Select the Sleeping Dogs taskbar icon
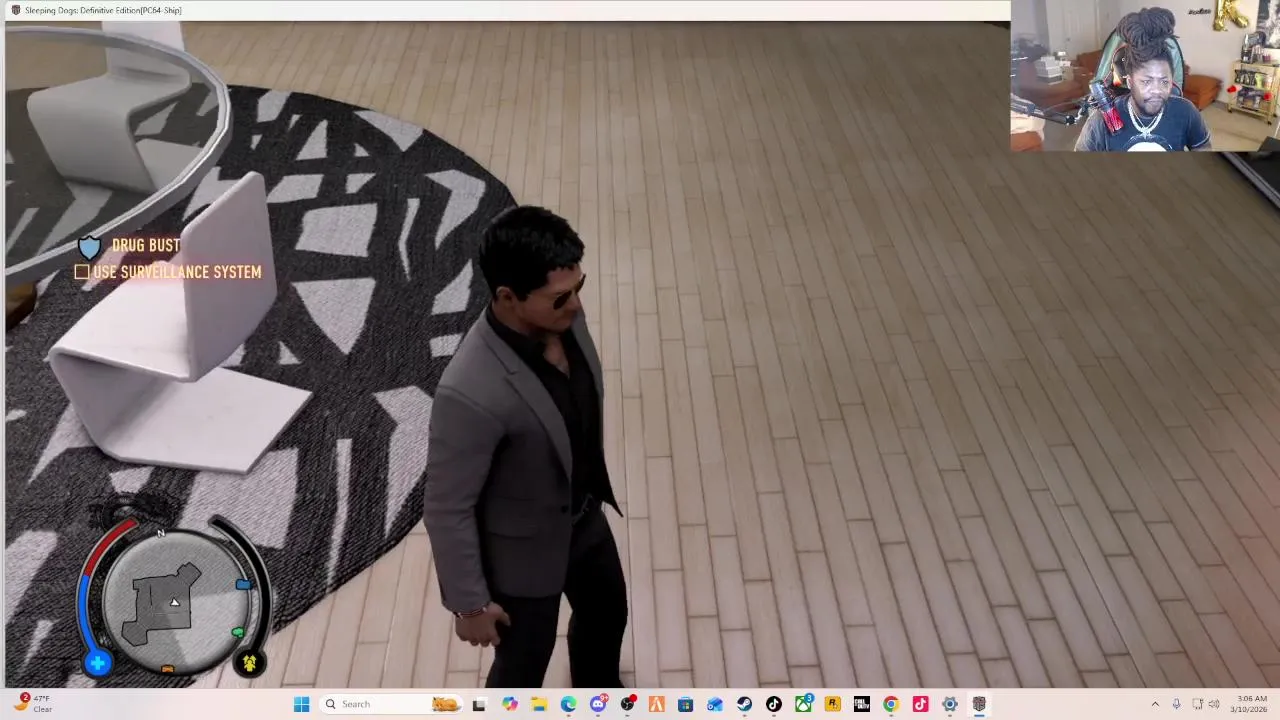The height and width of the screenshot is (720, 1280). click(x=979, y=704)
